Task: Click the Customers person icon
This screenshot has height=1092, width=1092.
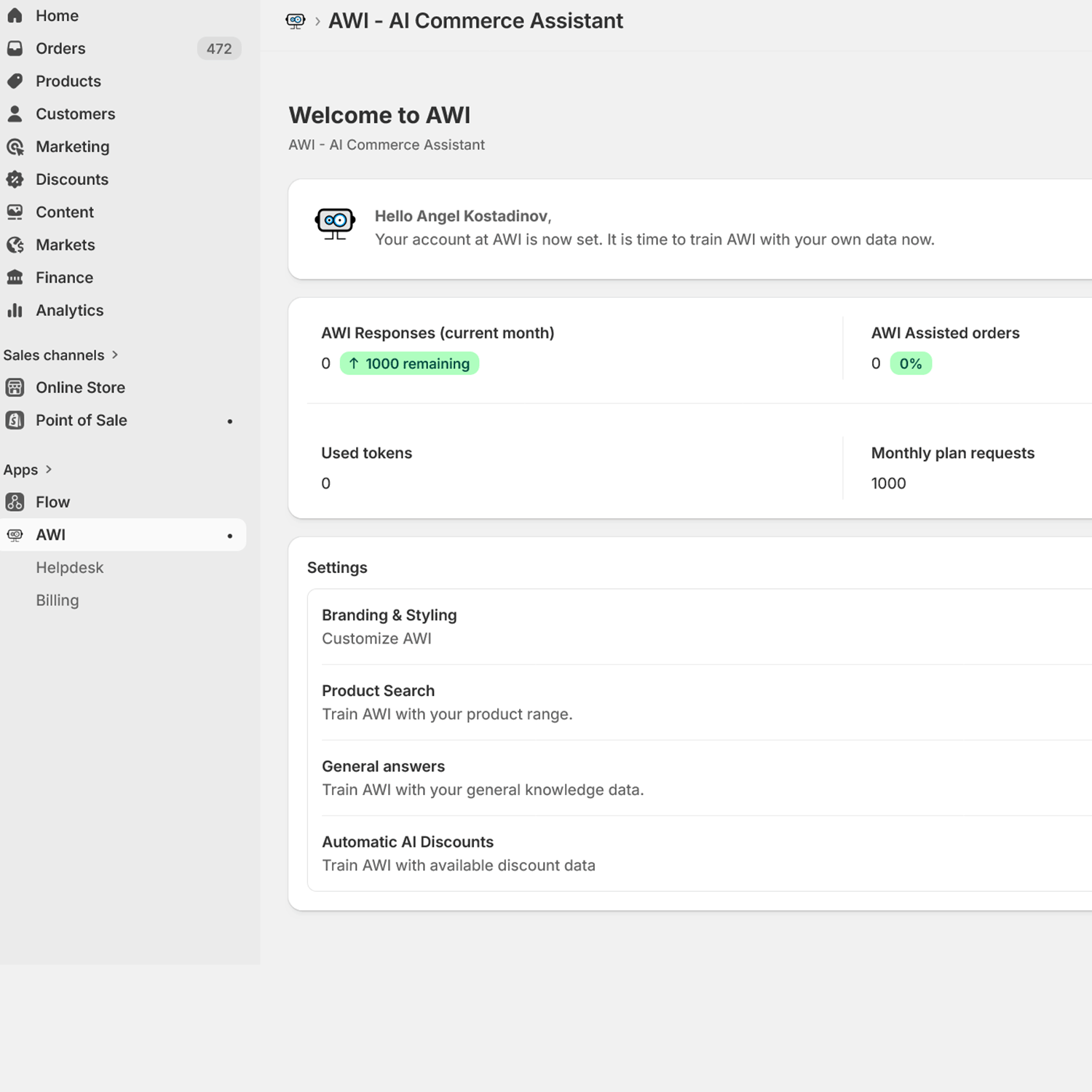Action: click(15, 114)
